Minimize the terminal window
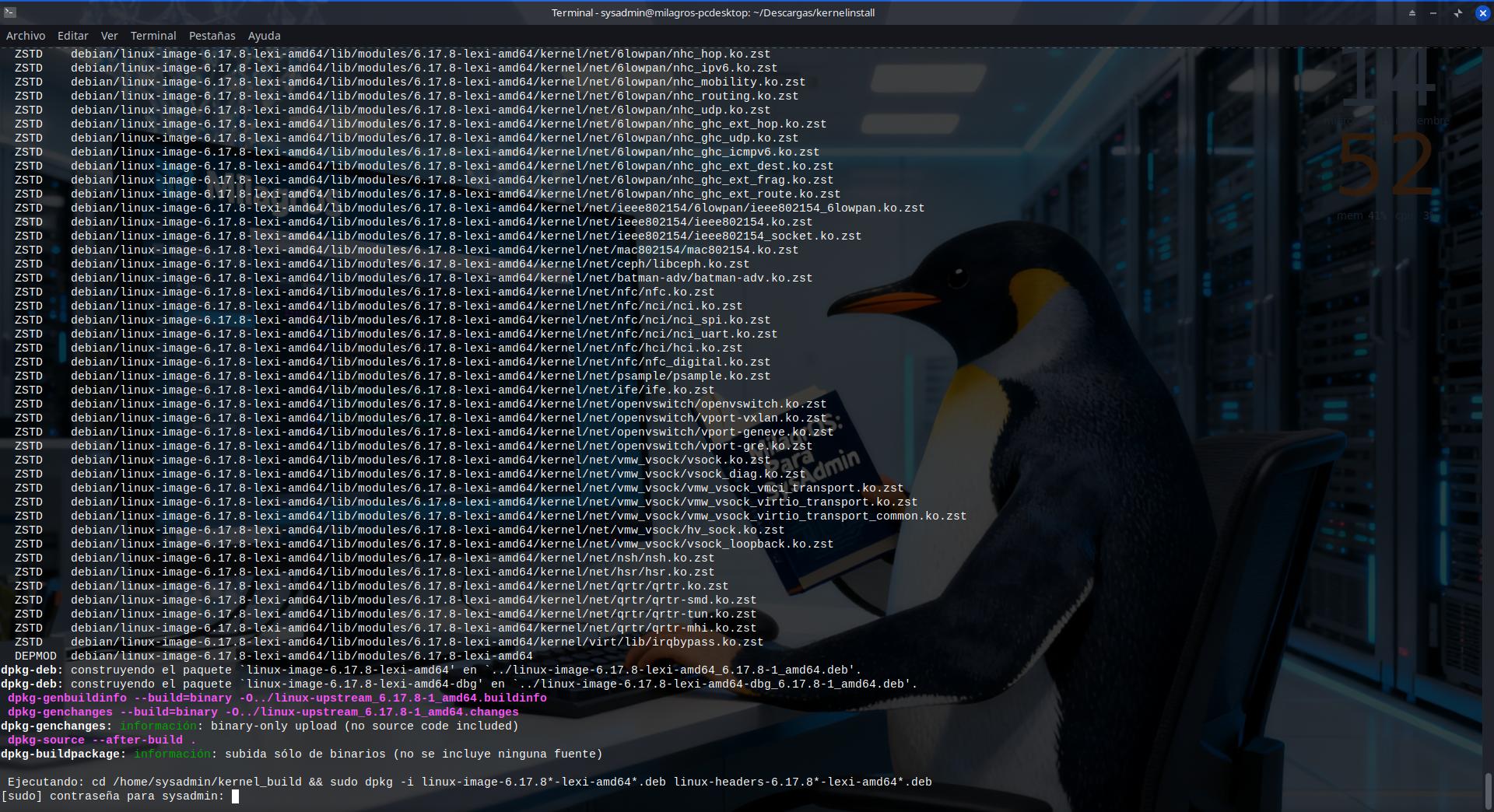Viewport: 1494px width, 812px height. coord(1433,12)
